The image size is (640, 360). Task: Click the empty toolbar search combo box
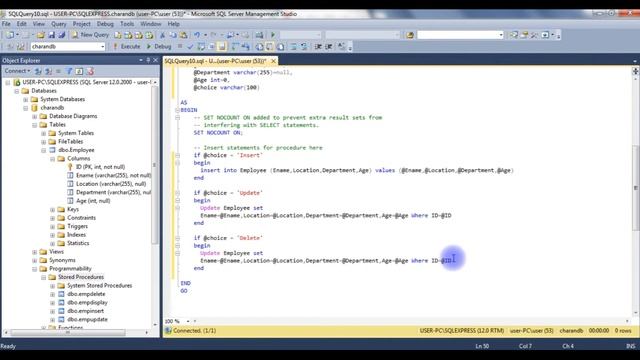click(x=460, y=35)
